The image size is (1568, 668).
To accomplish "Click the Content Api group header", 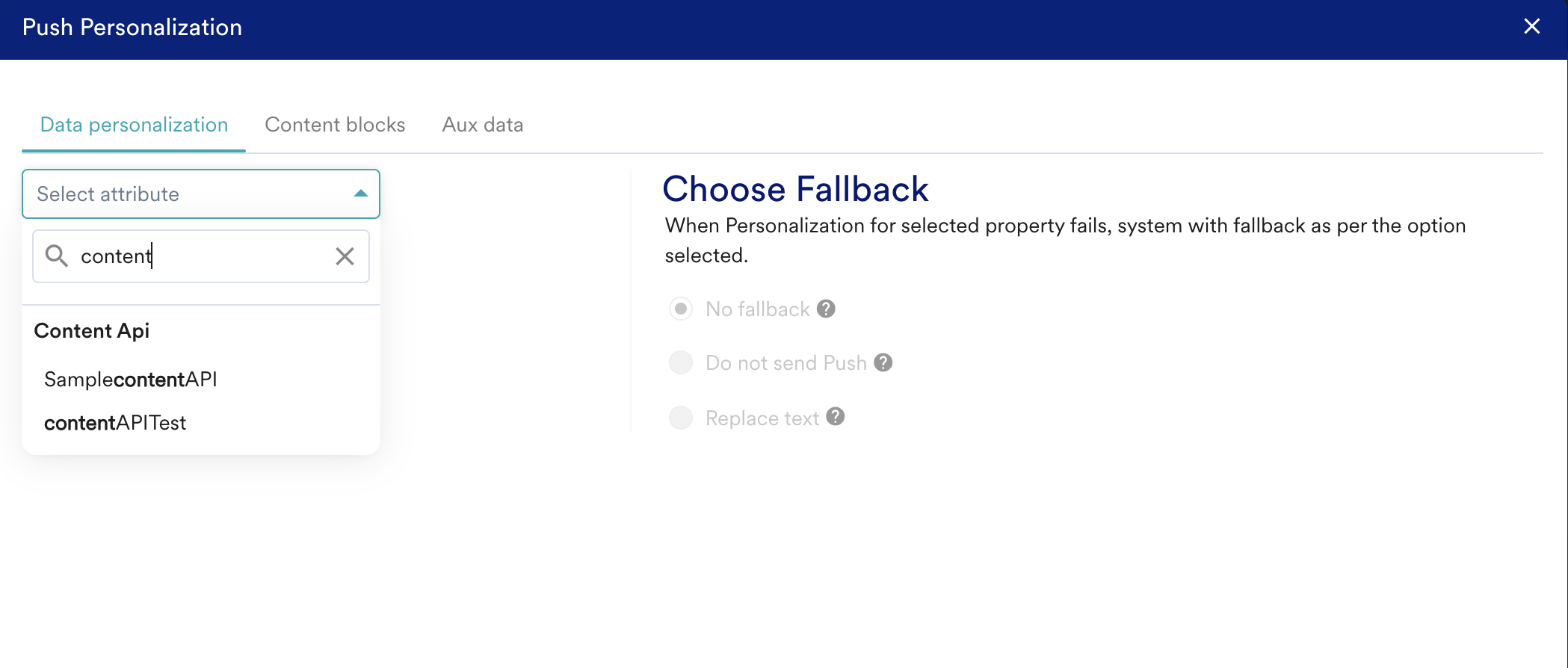I will coord(92,331).
